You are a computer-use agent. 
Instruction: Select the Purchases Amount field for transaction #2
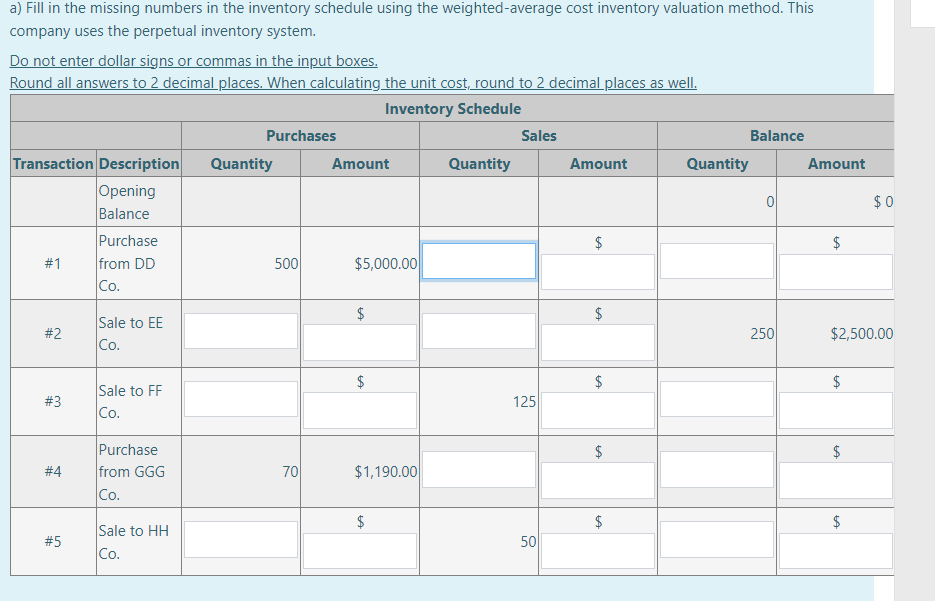pyautogui.click(x=358, y=343)
